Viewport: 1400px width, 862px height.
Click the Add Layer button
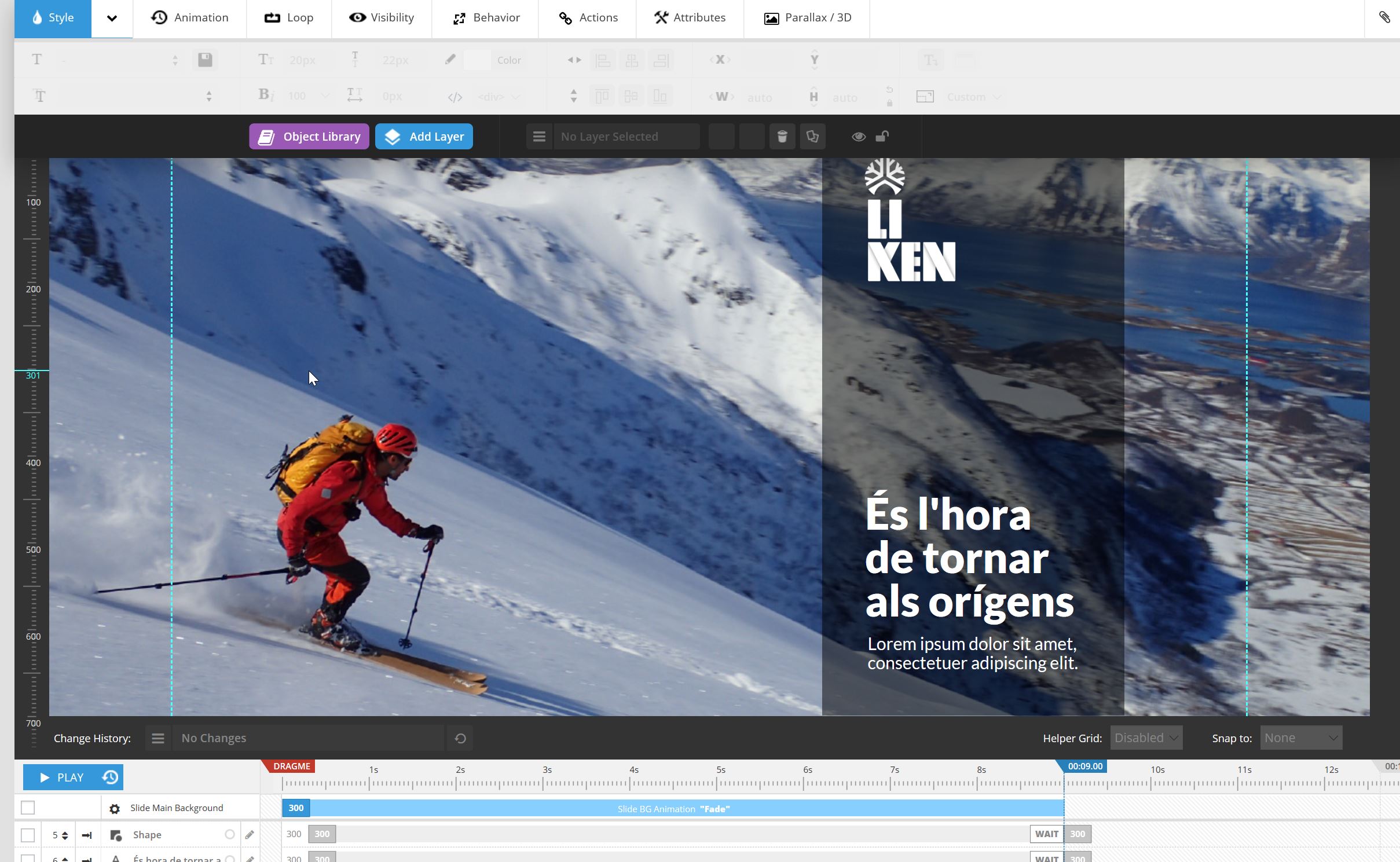click(424, 137)
